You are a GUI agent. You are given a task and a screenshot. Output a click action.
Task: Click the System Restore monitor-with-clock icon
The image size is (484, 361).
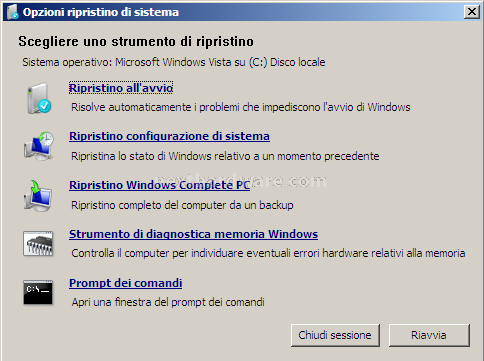(39, 147)
